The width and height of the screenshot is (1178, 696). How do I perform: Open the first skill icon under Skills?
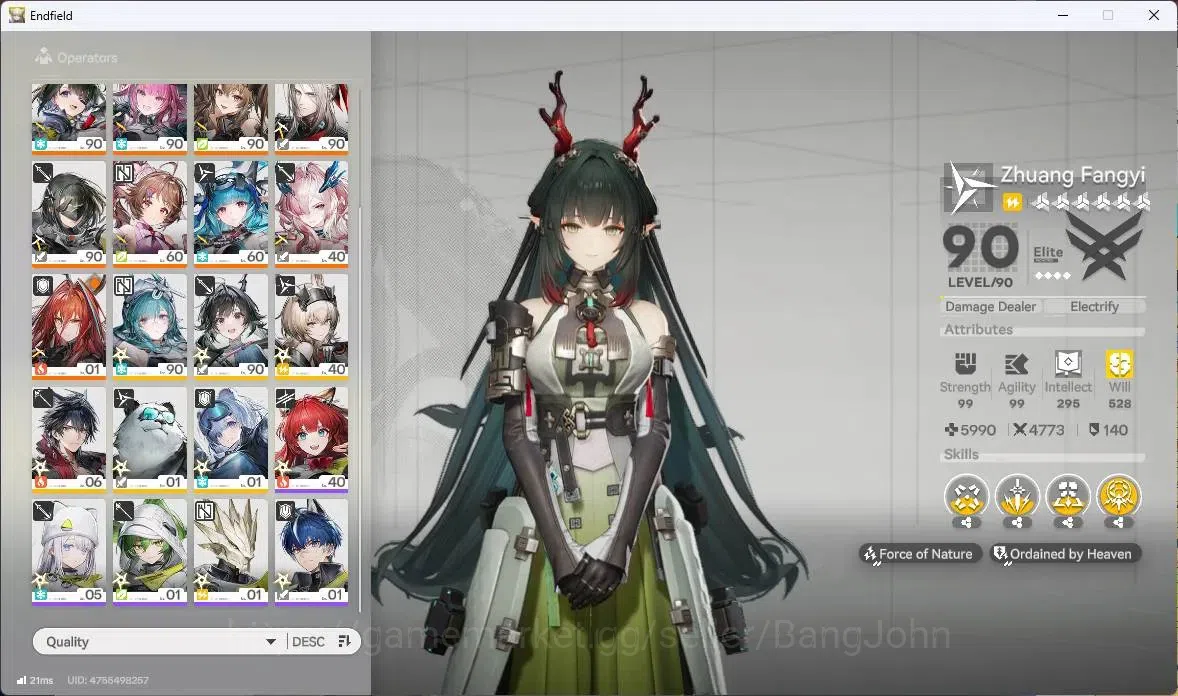tap(966, 496)
